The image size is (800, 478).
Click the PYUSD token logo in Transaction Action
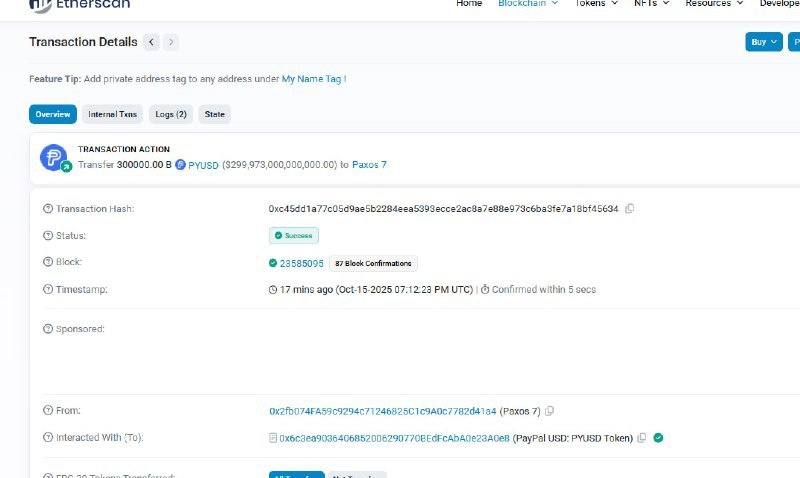(180, 165)
